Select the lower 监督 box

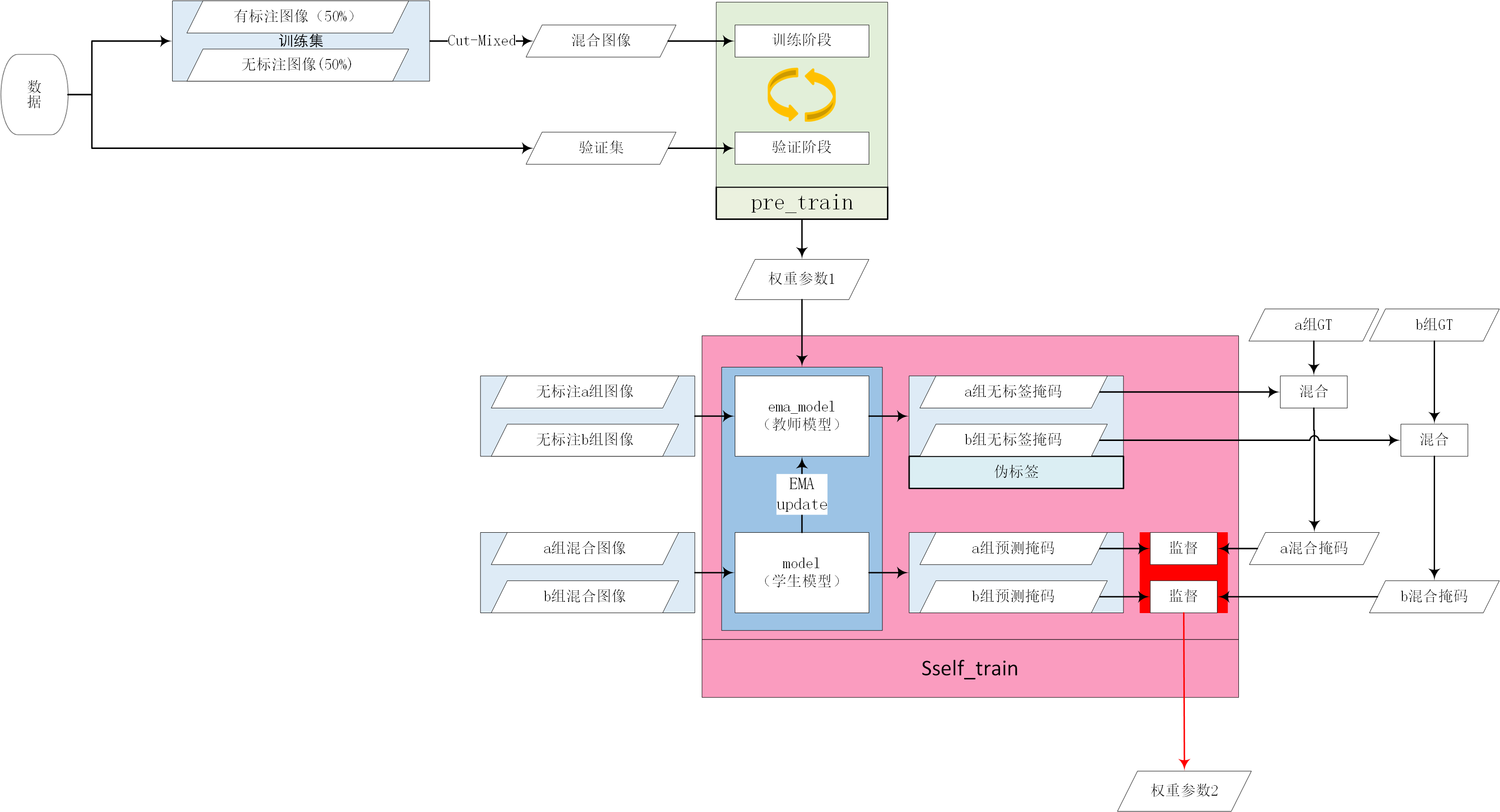[x=1183, y=596]
